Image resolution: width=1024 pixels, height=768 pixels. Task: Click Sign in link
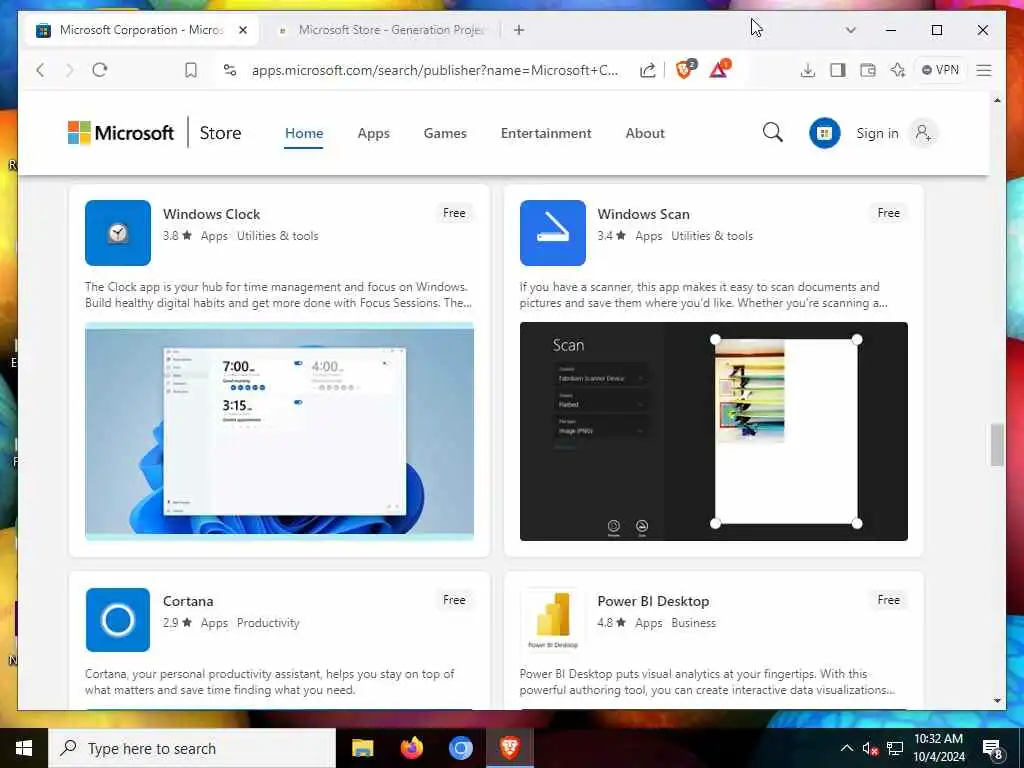point(877,133)
